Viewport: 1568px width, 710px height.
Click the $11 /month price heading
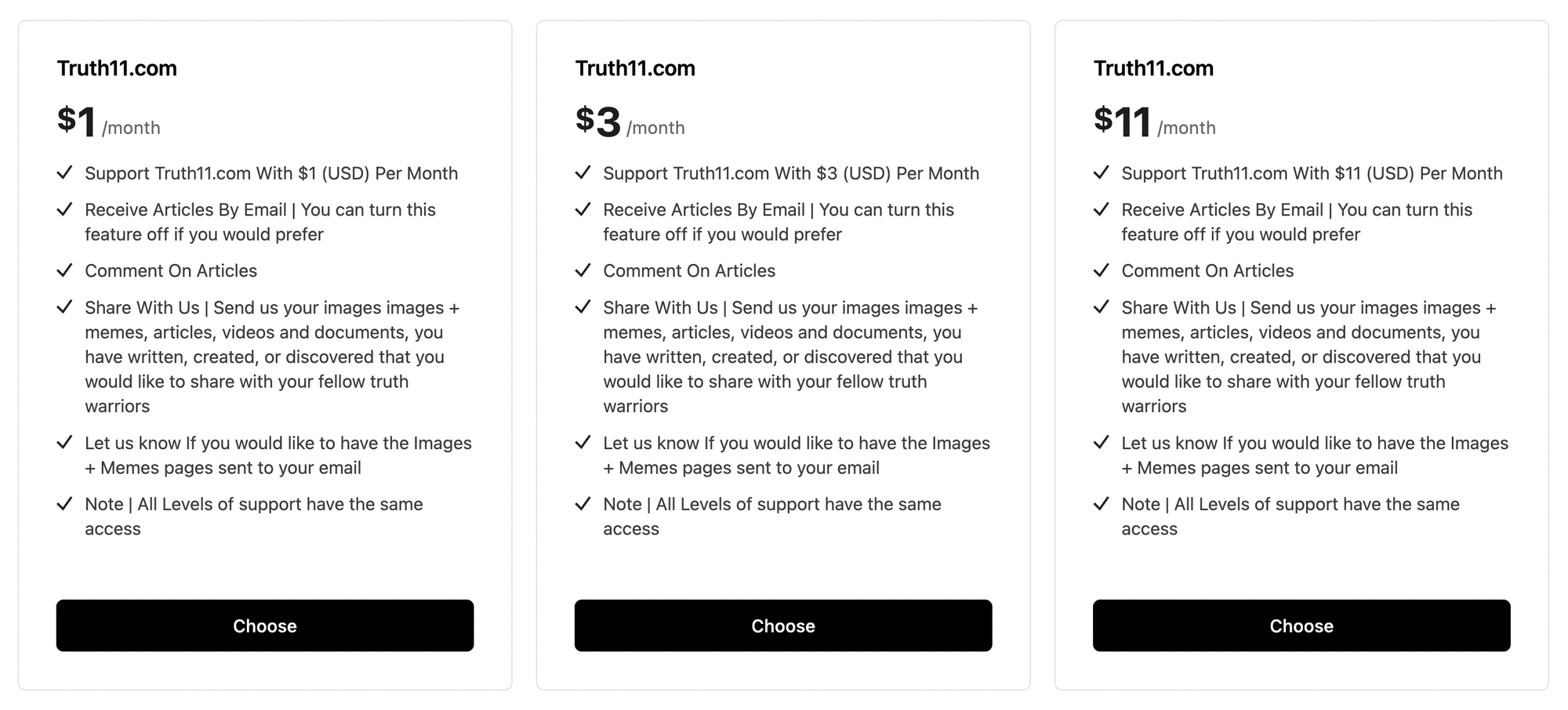click(x=1154, y=122)
